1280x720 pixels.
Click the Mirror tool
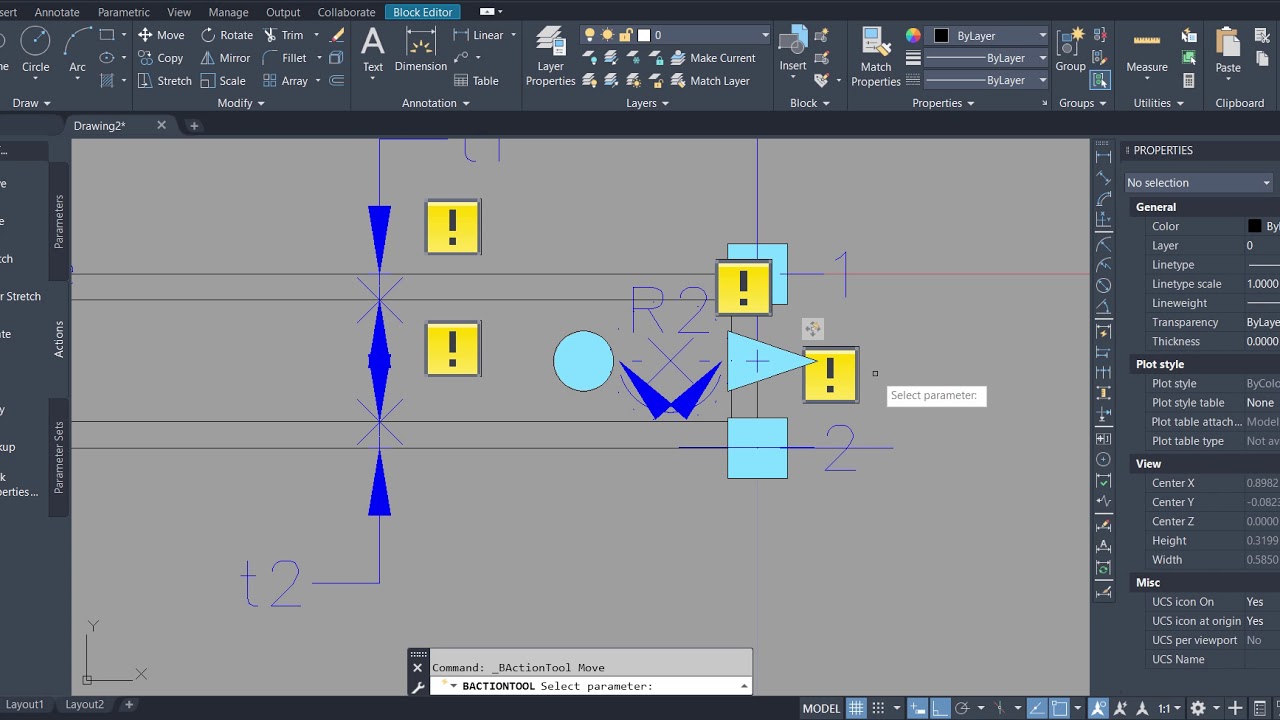coord(226,58)
